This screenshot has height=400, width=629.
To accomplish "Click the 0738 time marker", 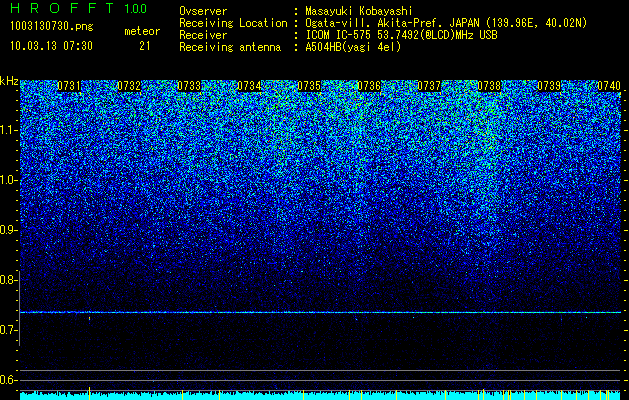I will pyautogui.click(x=489, y=86).
